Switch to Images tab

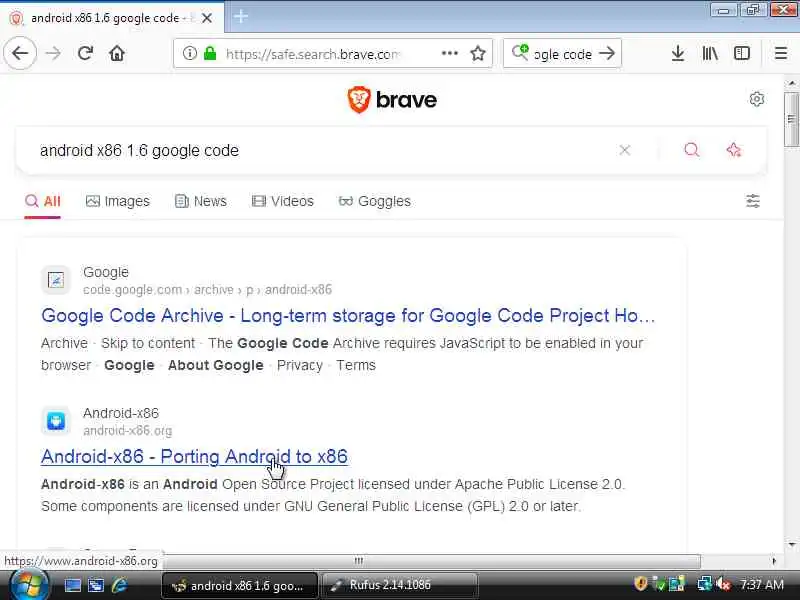point(118,202)
